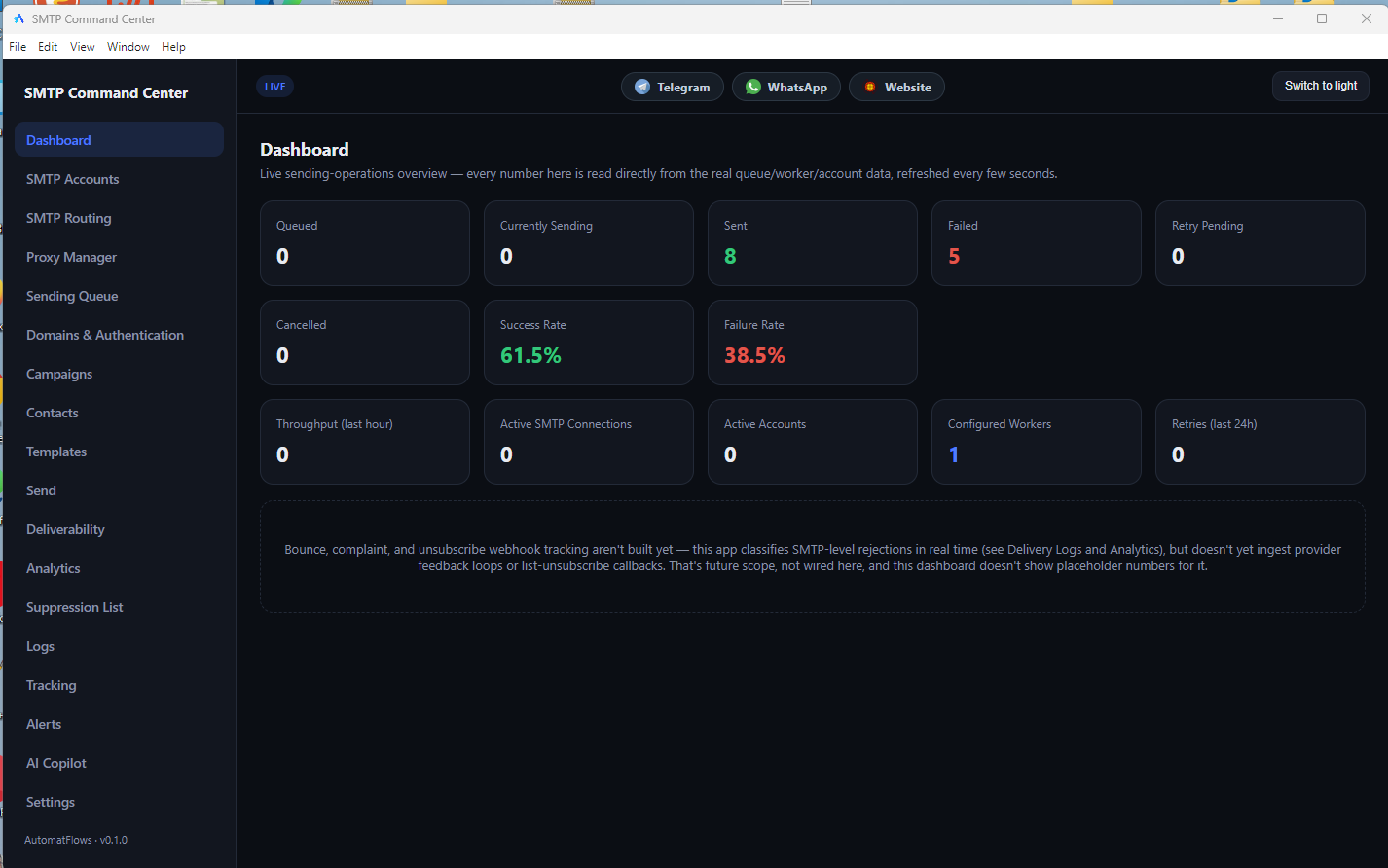Click the app logo in the title bar

coord(18,18)
